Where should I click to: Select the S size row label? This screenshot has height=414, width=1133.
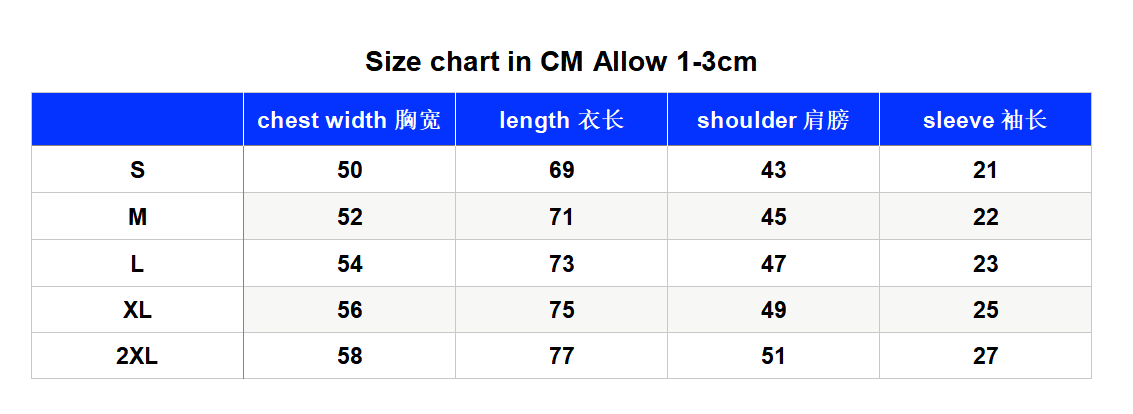click(137, 170)
